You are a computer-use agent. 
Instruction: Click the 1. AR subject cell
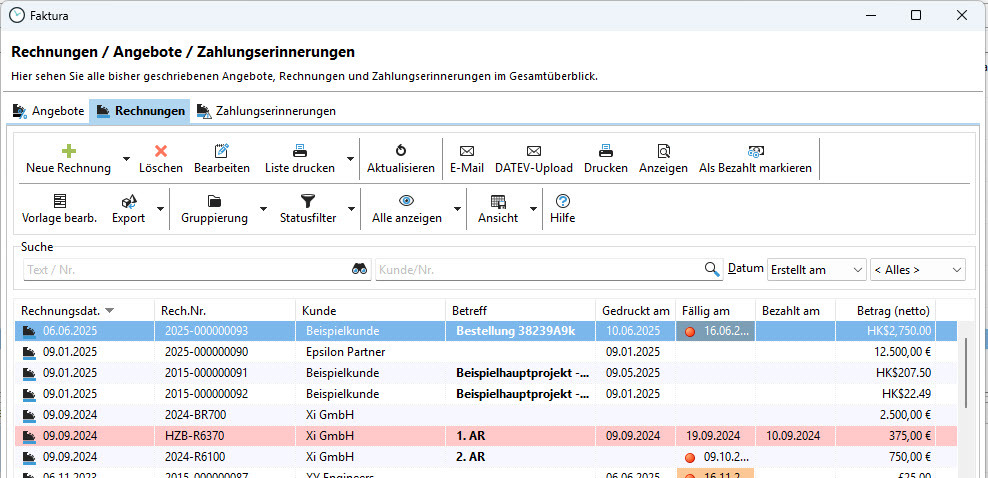pos(520,436)
